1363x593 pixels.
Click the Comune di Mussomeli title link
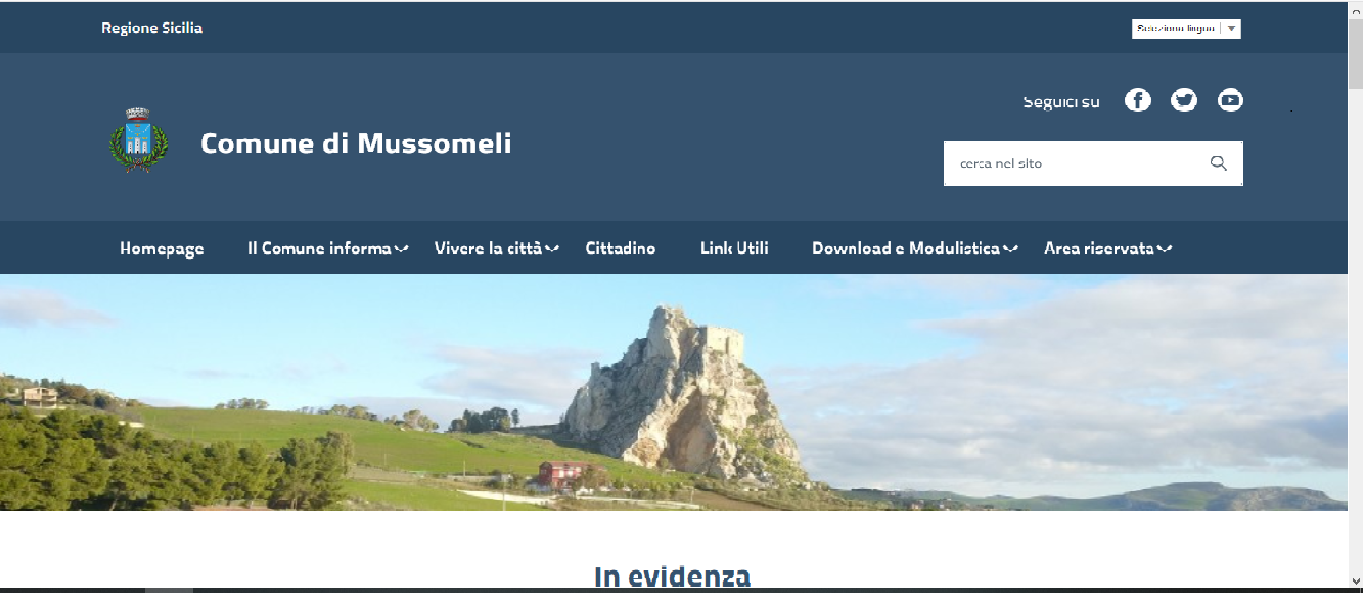[356, 143]
